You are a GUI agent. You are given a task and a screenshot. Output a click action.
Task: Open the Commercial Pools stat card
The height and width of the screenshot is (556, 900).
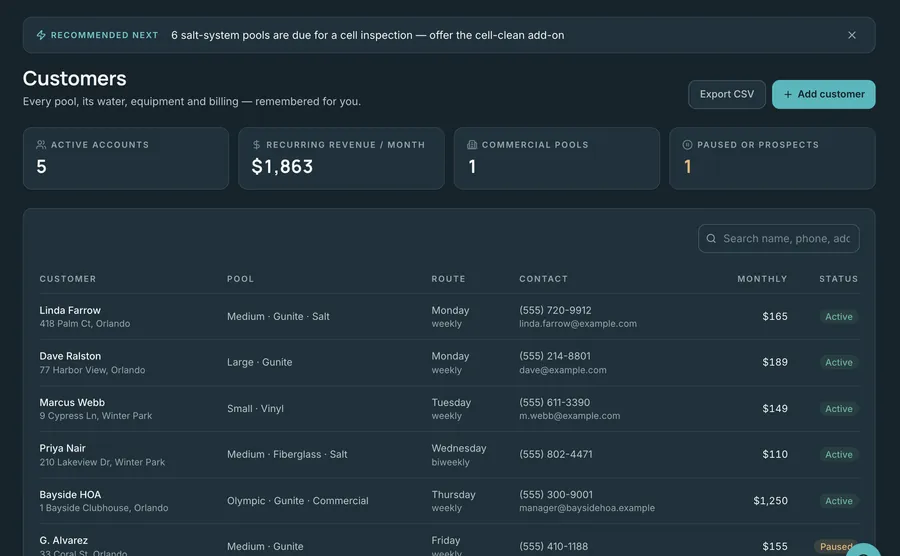[557, 158]
